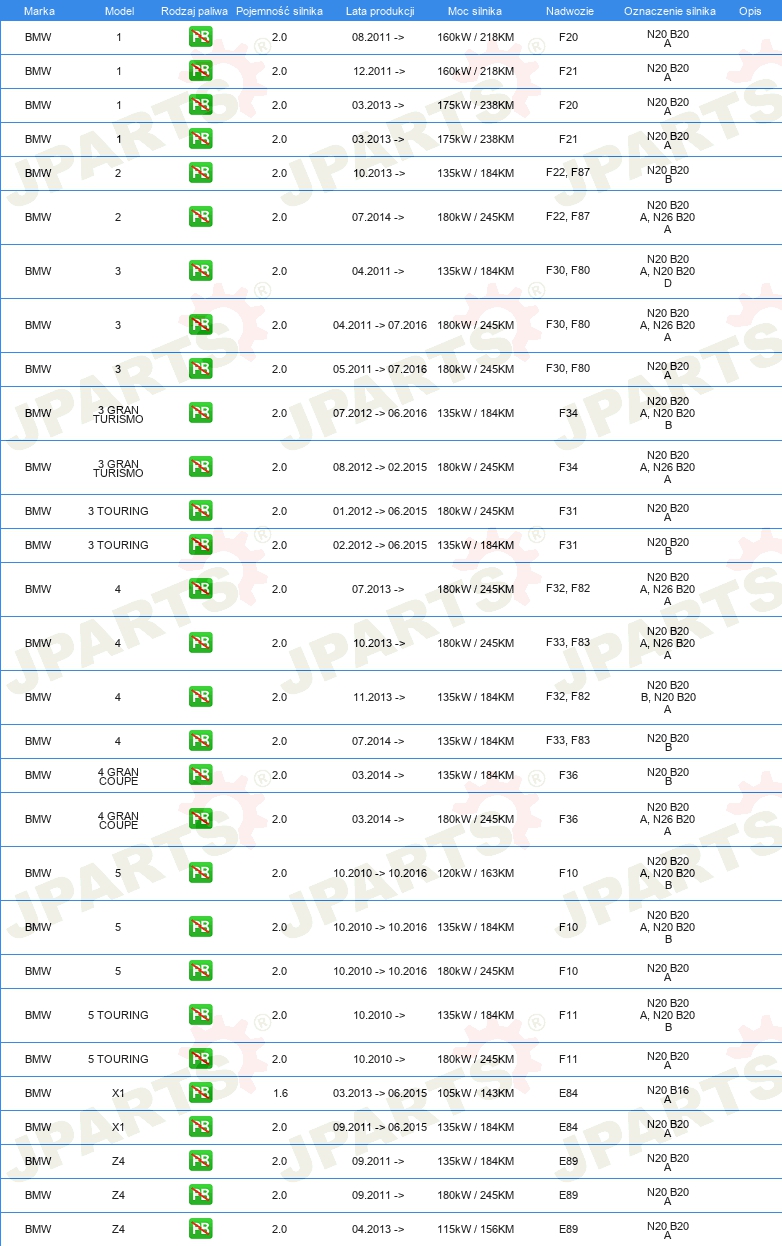Screen dimensions: 782x1246
Task: Click fuel icon in BMW 2 07.2014 row
Action: 200,217
